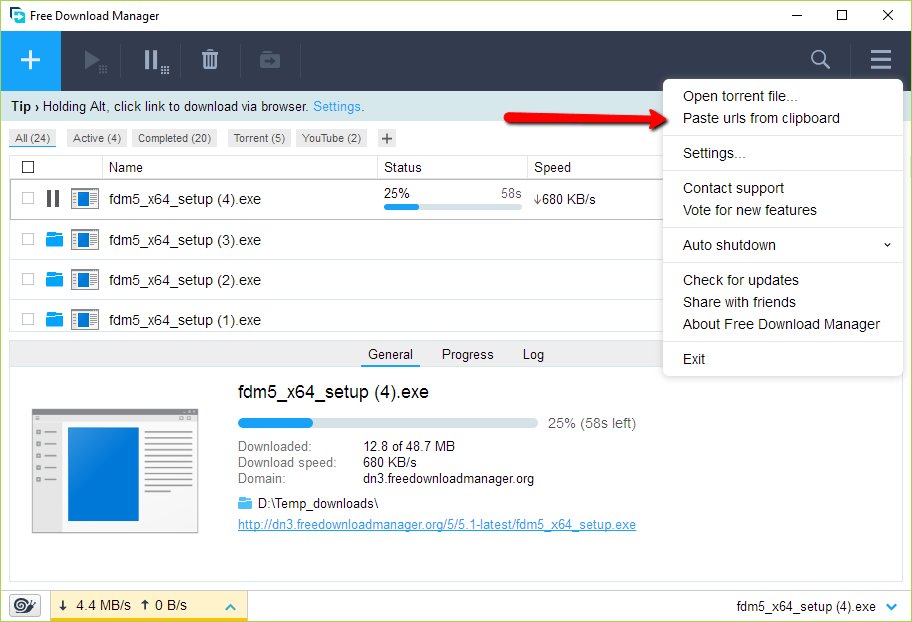Click the plus button to add a new download
Screen dimensions: 912x622
click(x=30, y=60)
